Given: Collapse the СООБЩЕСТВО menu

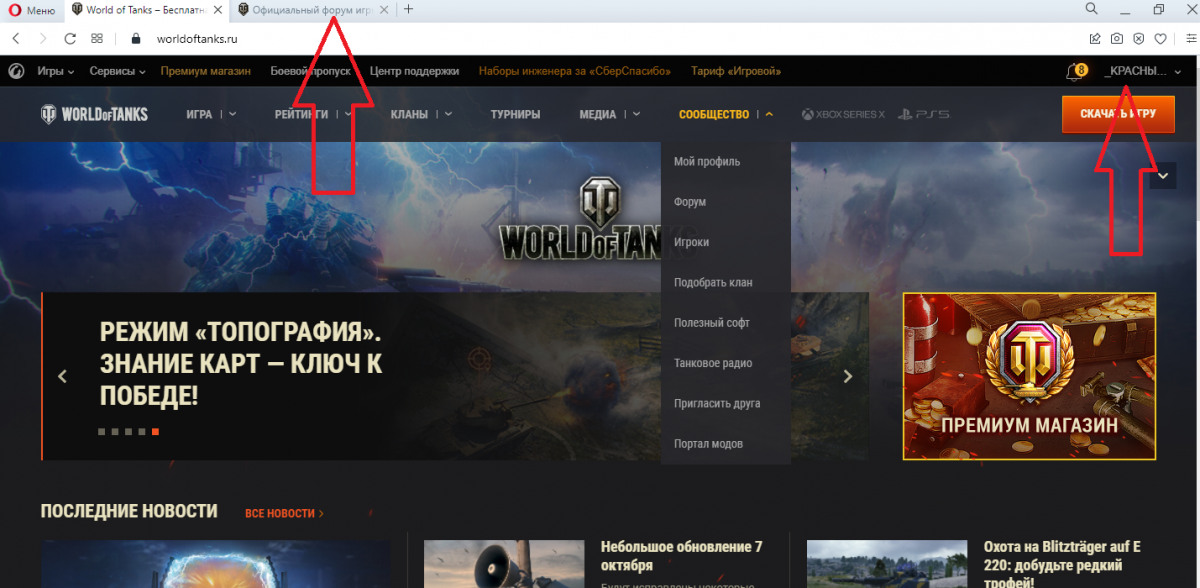Looking at the screenshot, I should click(726, 114).
